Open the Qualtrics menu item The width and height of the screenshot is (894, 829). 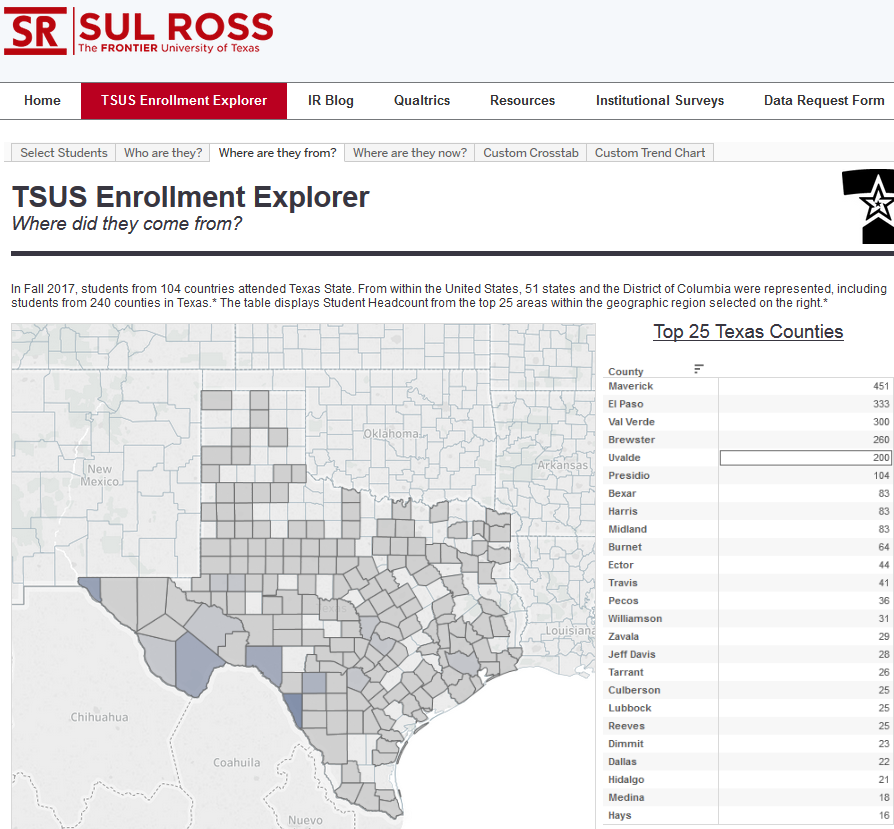point(422,100)
